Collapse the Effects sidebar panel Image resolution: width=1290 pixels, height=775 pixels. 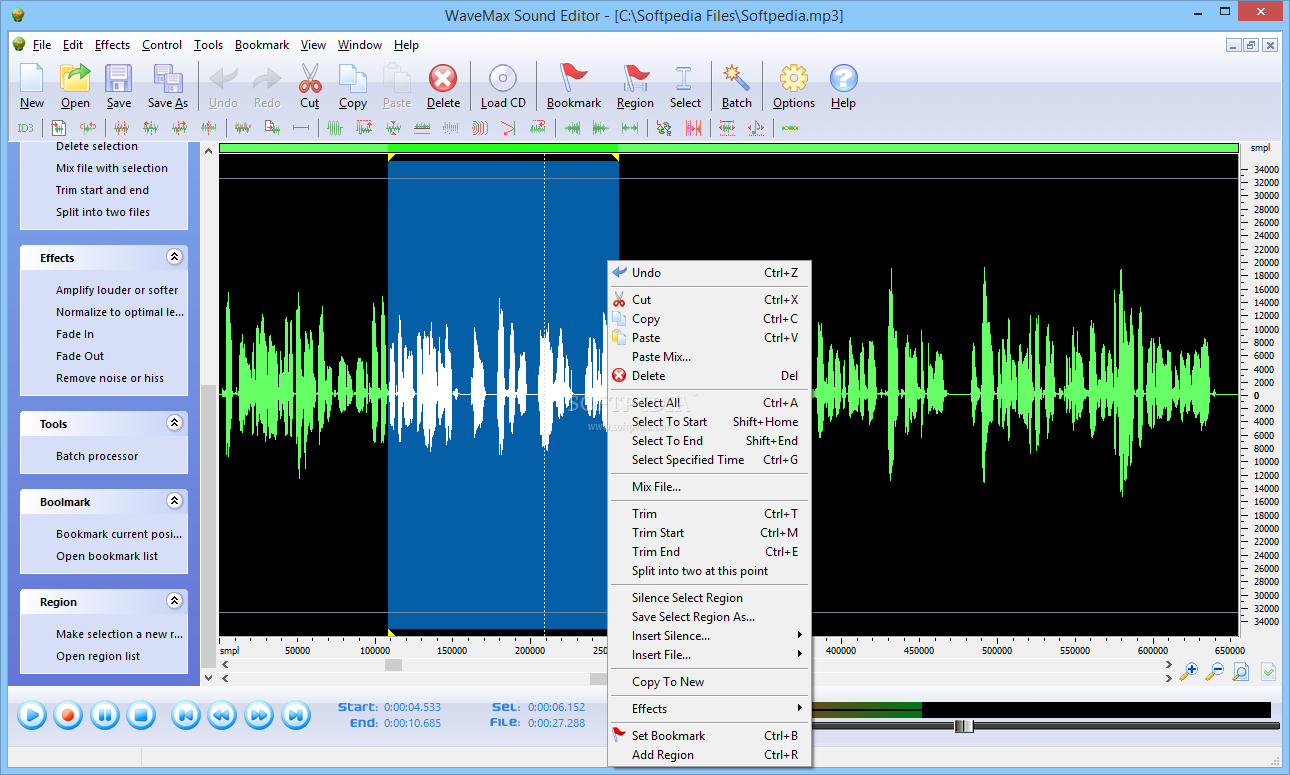click(x=175, y=257)
